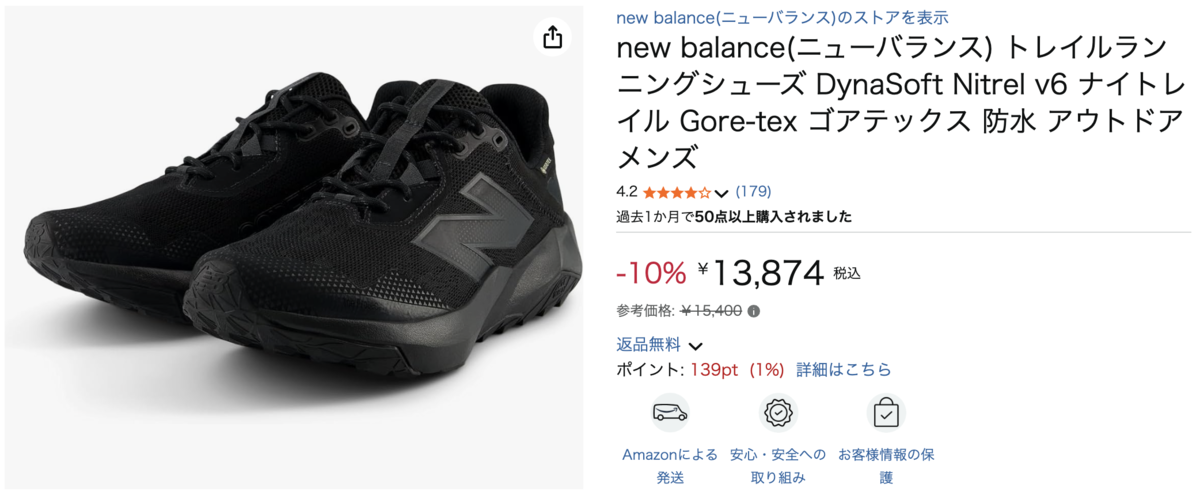1200x499 pixels.
Task: Click the ¥13,874 price
Action: [x=762, y=271]
